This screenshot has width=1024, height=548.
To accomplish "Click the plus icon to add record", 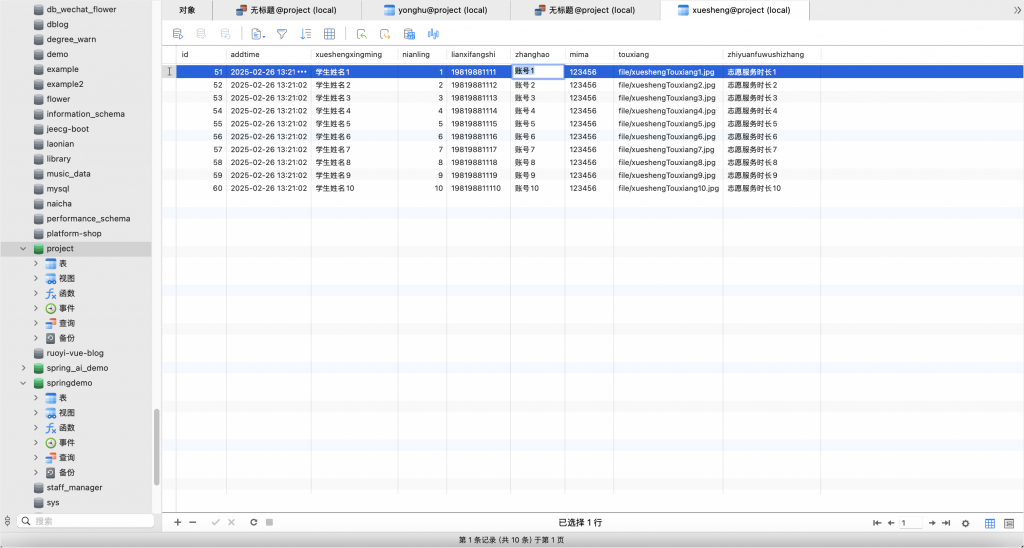I will (178, 522).
